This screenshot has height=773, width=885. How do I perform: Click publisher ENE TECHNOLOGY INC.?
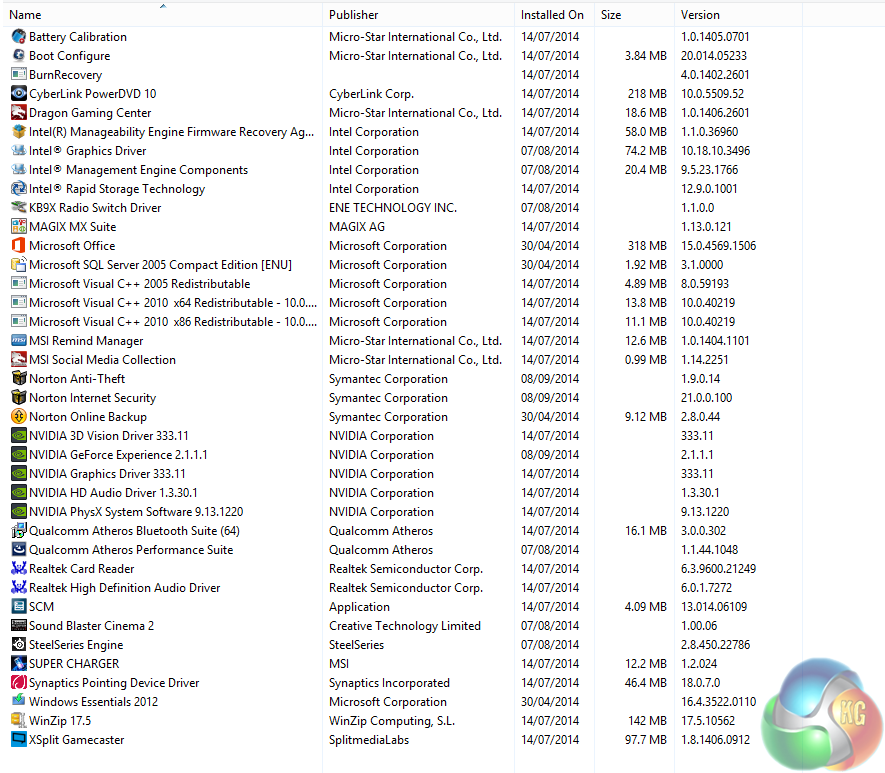[393, 208]
